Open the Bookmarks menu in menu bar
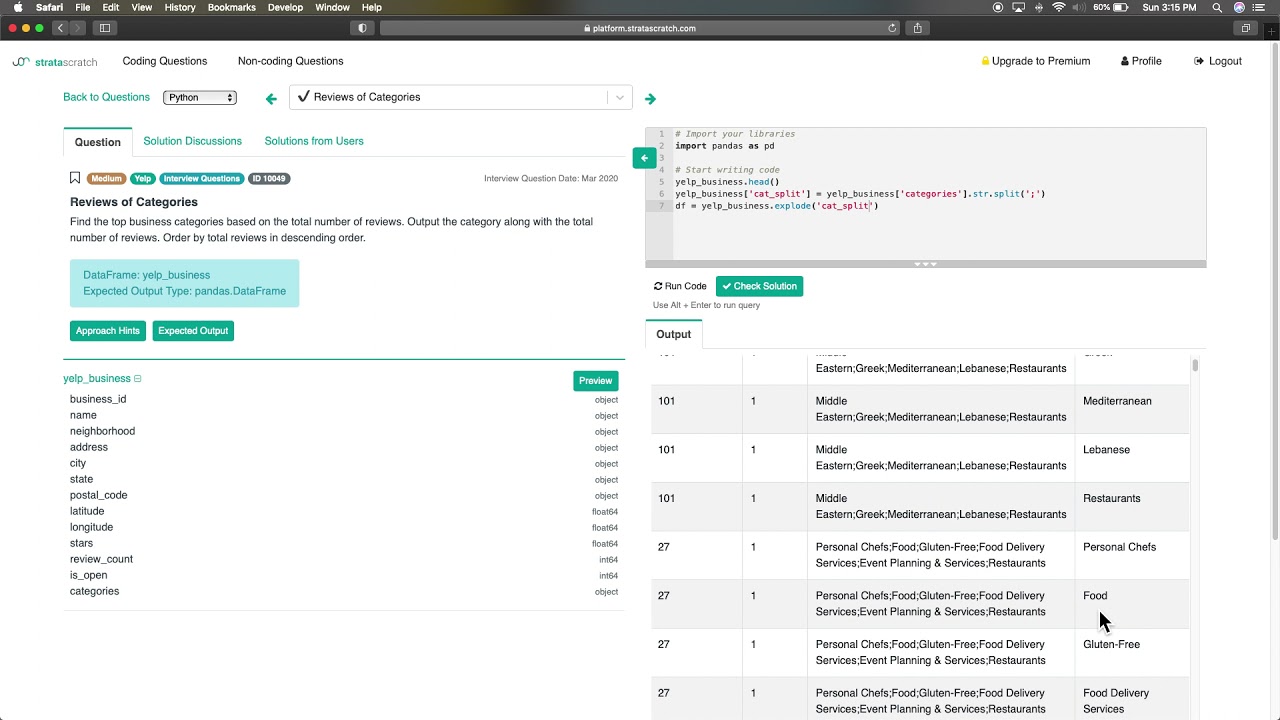 pos(231,7)
